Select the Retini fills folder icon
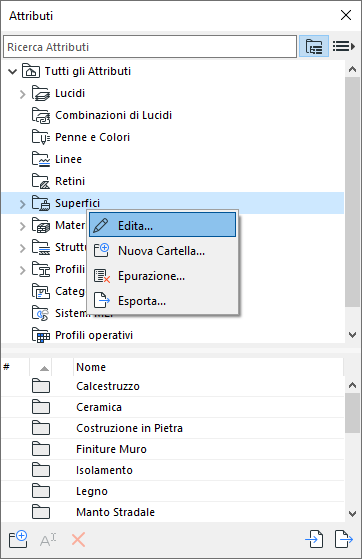362x559 pixels. pyautogui.click(x=41, y=181)
